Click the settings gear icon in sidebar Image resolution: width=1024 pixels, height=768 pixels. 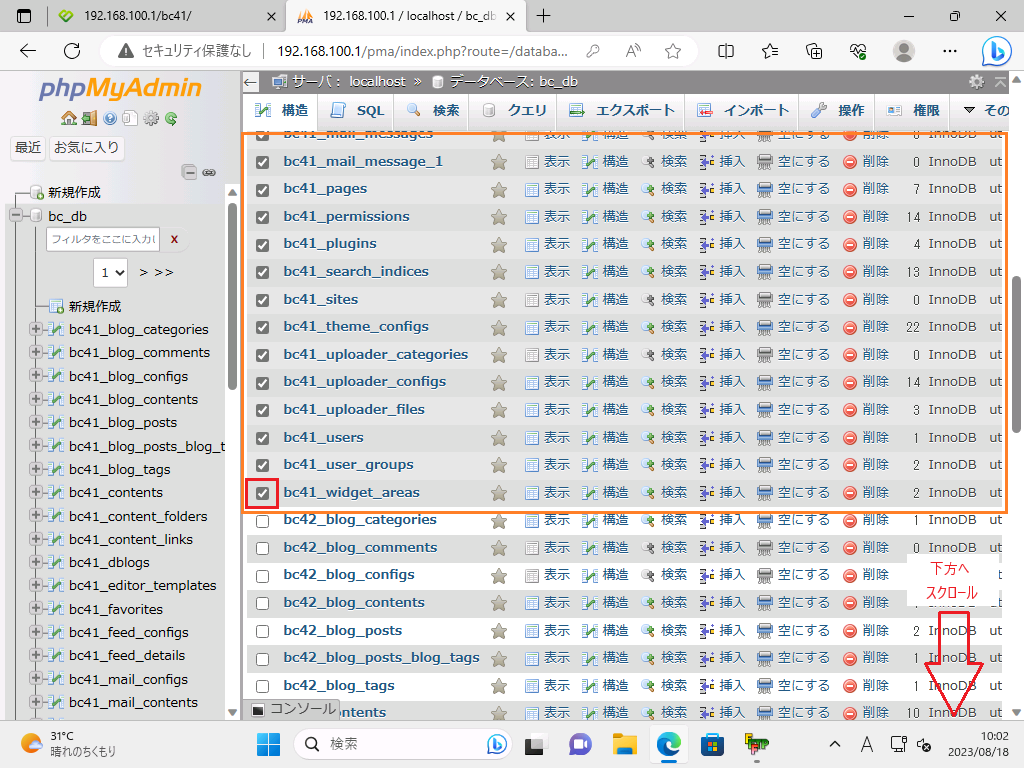tap(151, 118)
